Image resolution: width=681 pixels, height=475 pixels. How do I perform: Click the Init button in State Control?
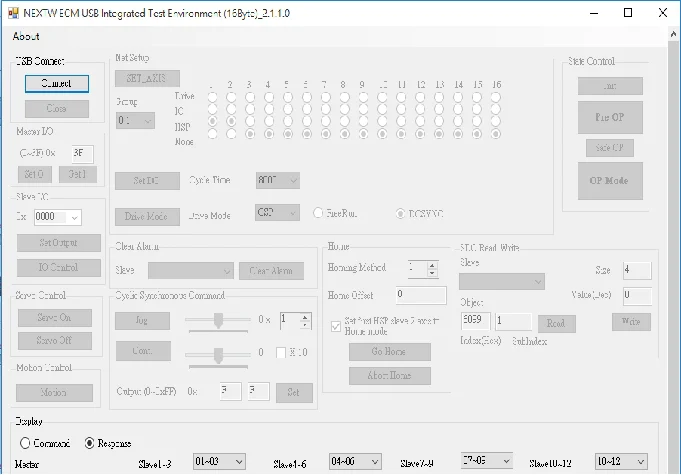tap(610, 86)
